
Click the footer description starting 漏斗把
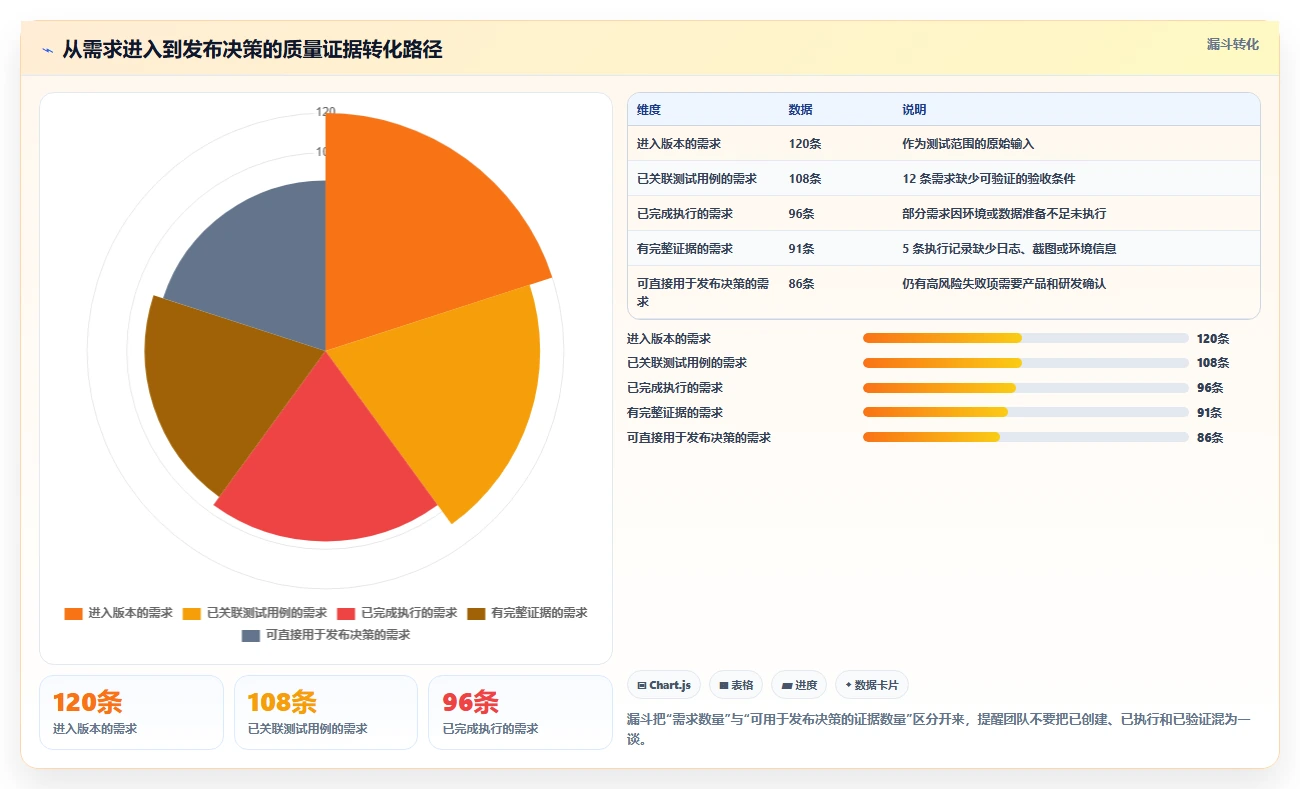coord(939,729)
